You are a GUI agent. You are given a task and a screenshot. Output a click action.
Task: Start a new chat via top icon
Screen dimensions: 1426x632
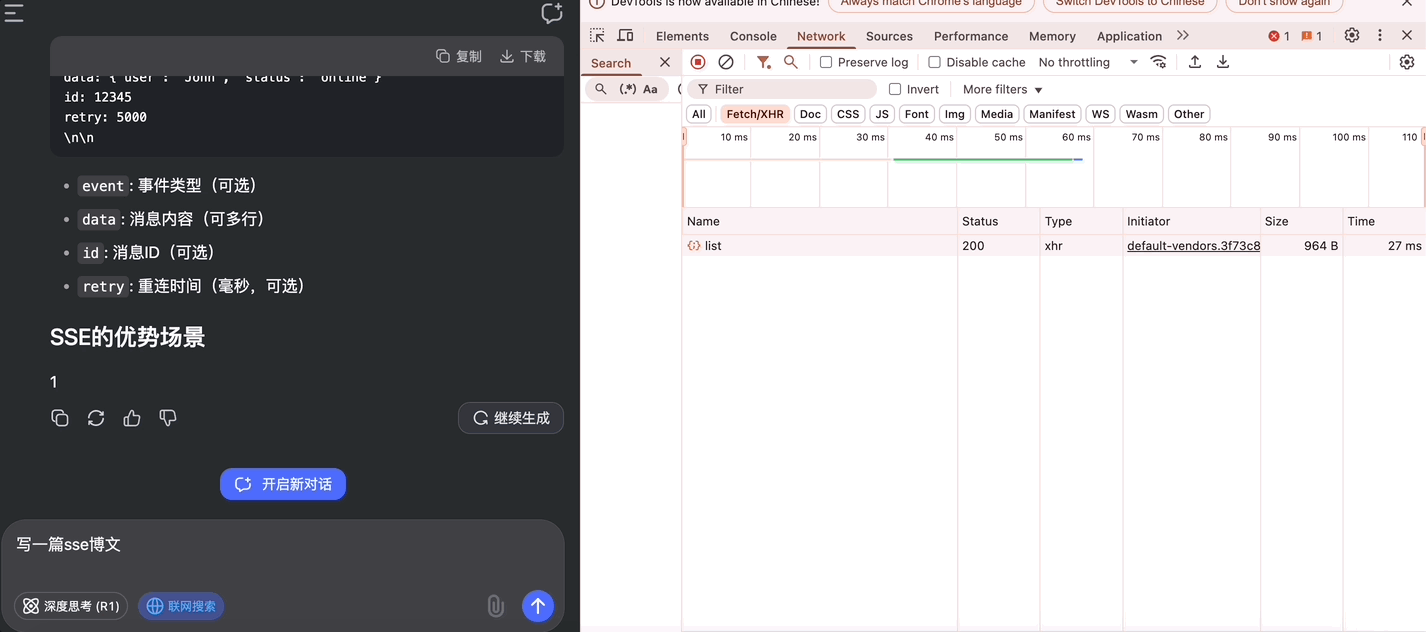(x=552, y=13)
